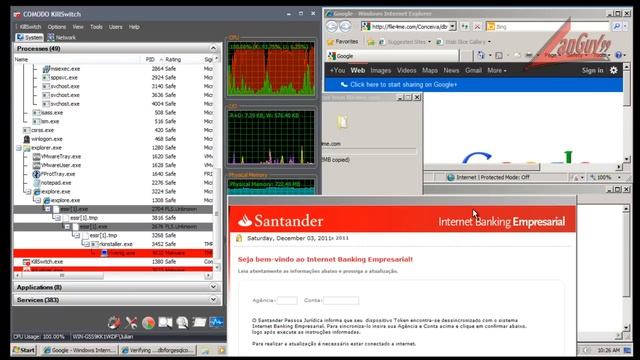Click the blue performance graph icon
The image size is (640, 360).
[x=216, y=322]
